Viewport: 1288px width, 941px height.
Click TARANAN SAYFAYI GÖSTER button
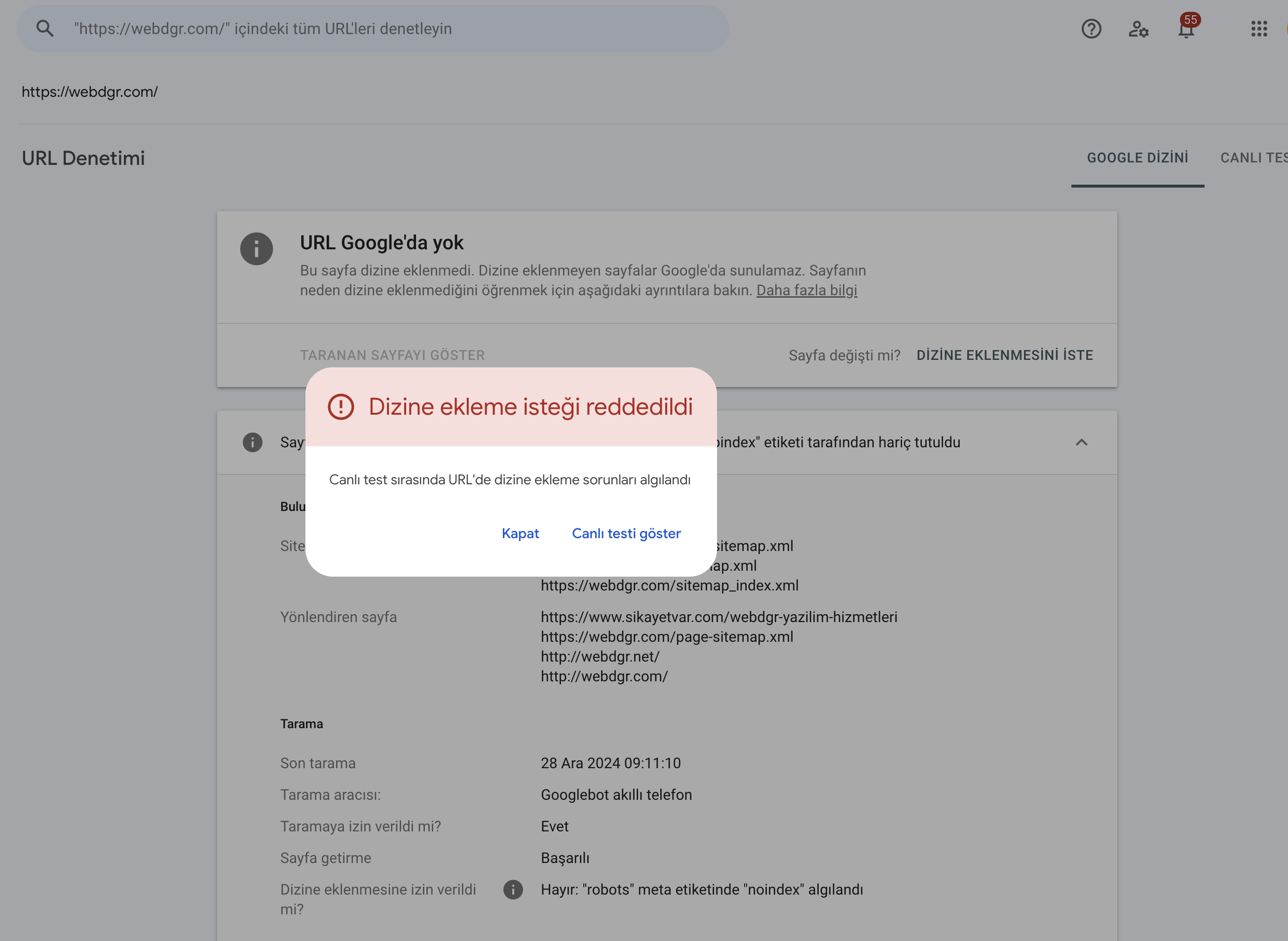[x=392, y=355]
